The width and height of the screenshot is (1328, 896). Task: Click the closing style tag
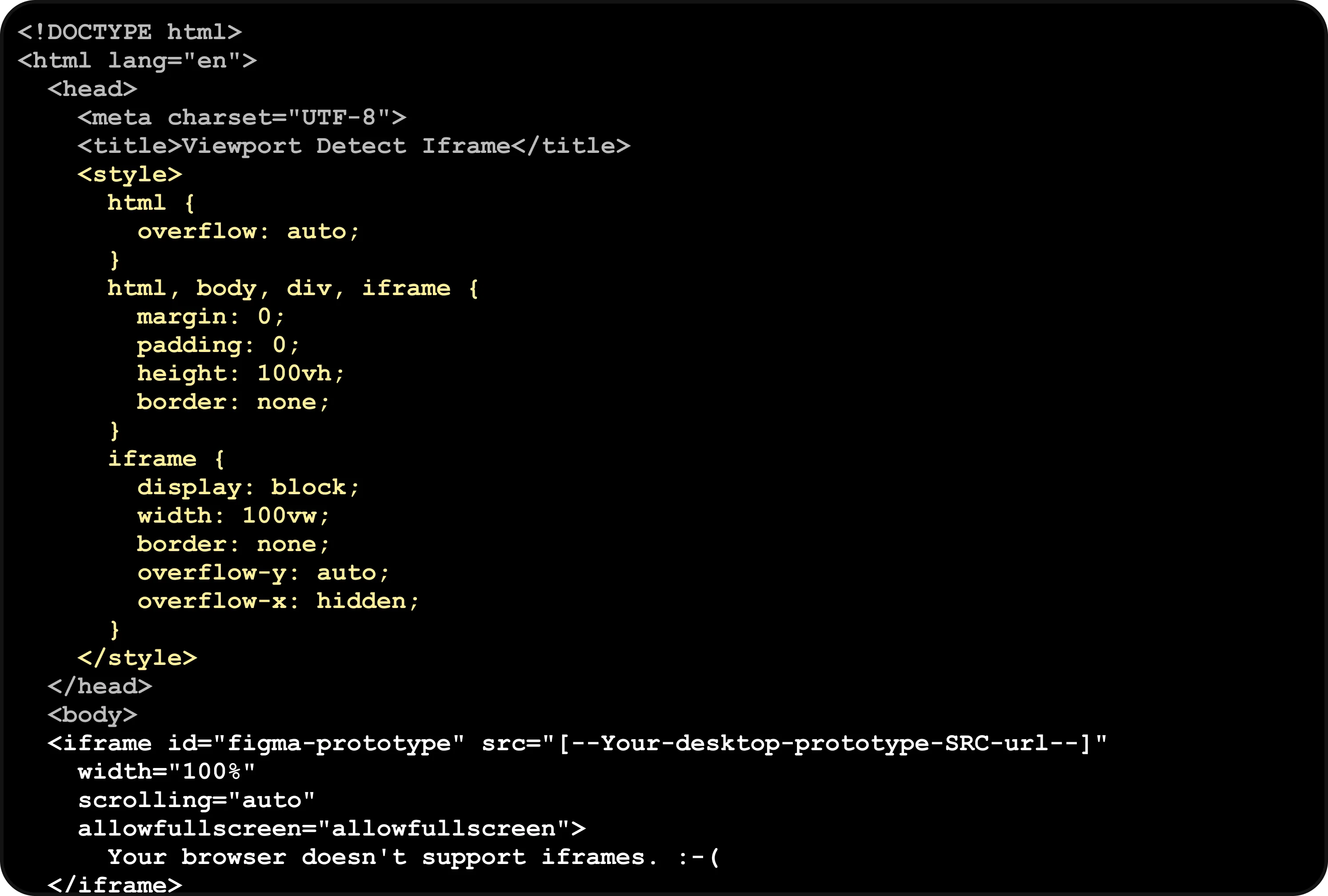pos(137,658)
